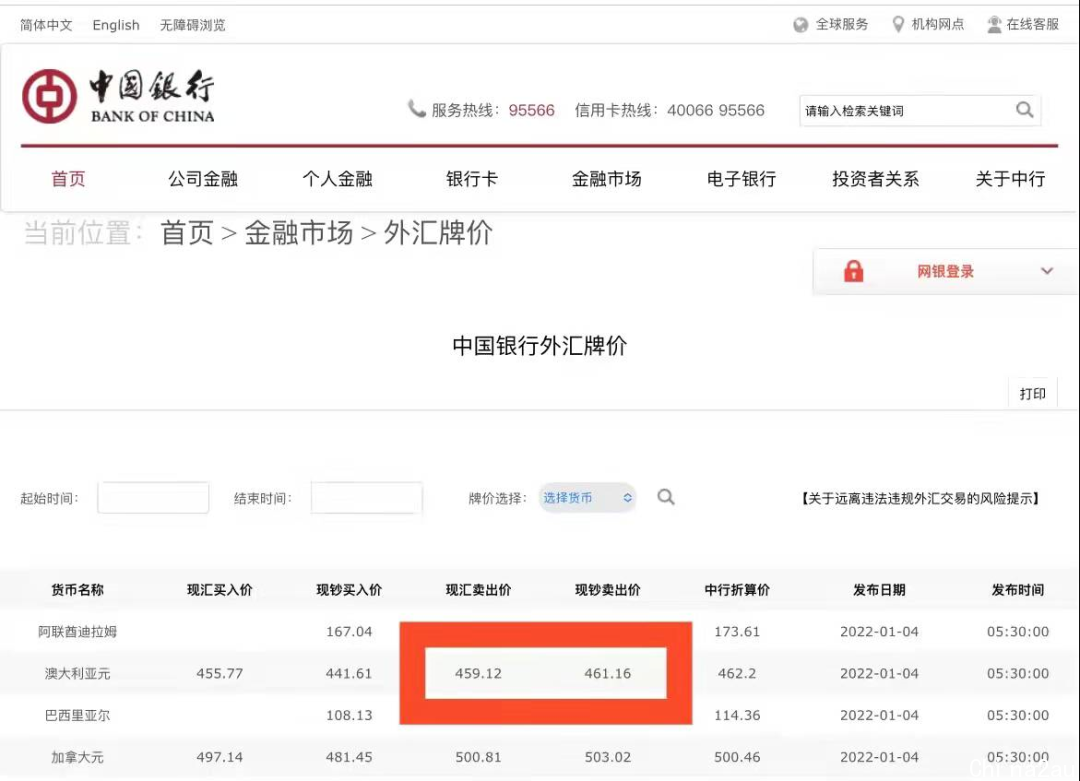Click the magnifier icon beside the currency selector
This screenshot has height=781, width=1080.
point(665,497)
